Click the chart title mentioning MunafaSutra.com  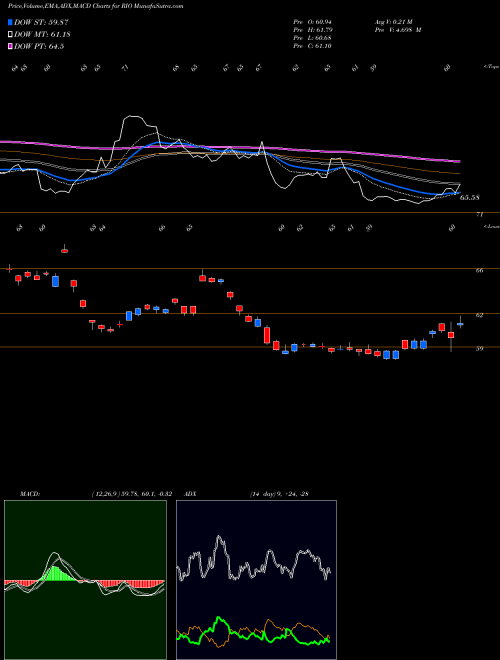pos(96,7)
